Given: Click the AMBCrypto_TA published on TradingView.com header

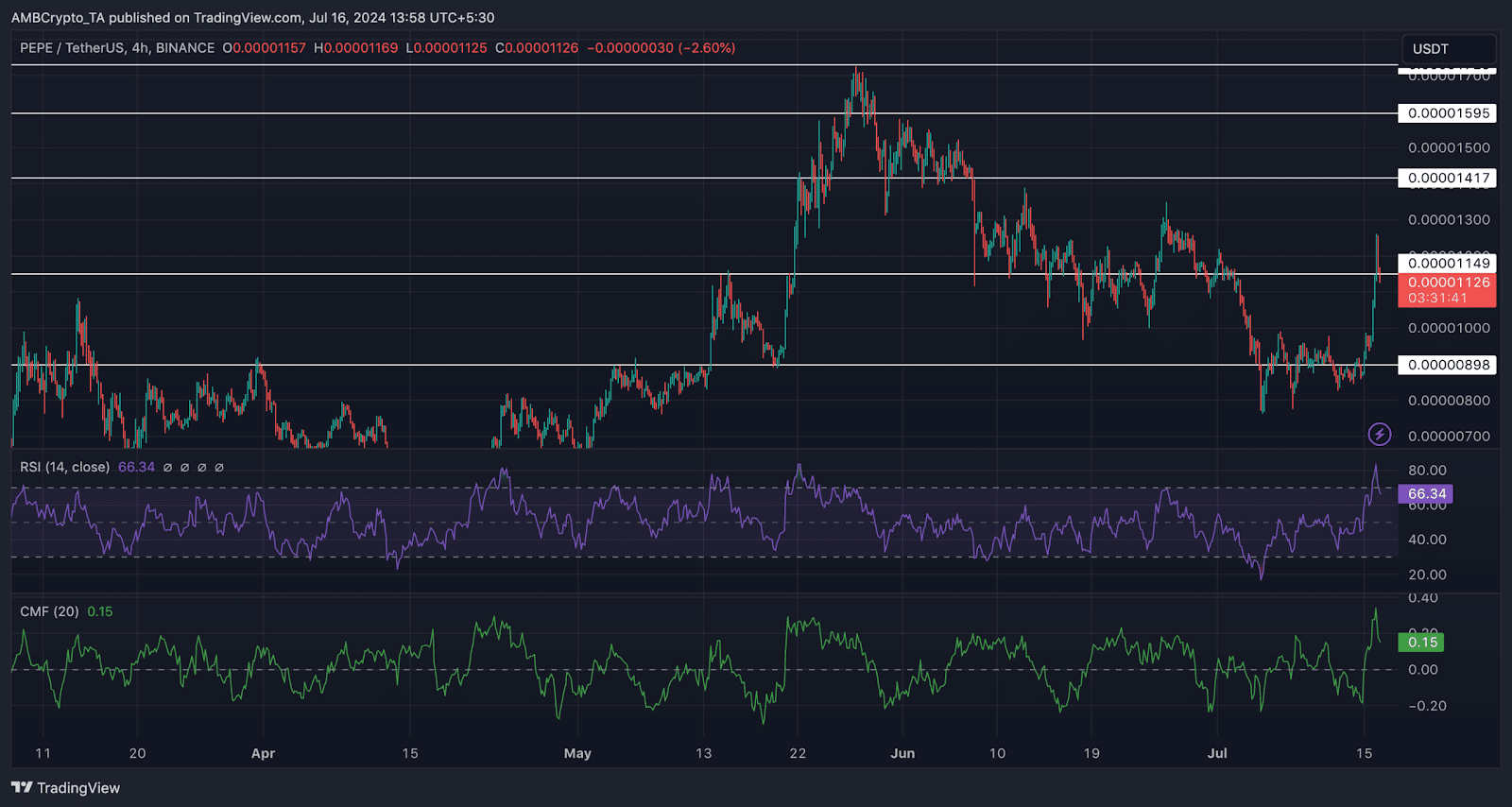Looking at the screenshot, I should point(252,18).
